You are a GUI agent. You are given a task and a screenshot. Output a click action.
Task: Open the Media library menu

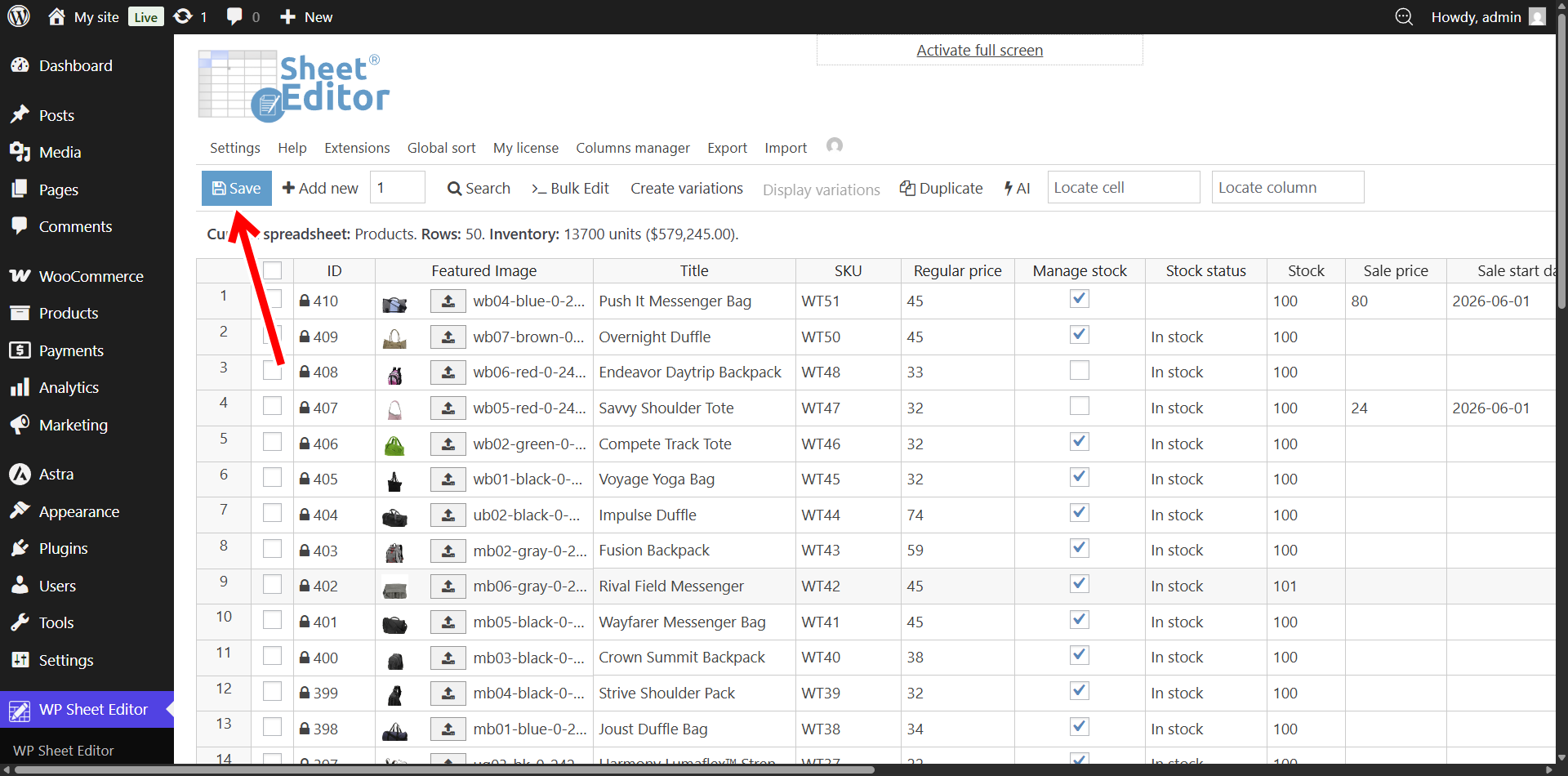tap(60, 152)
